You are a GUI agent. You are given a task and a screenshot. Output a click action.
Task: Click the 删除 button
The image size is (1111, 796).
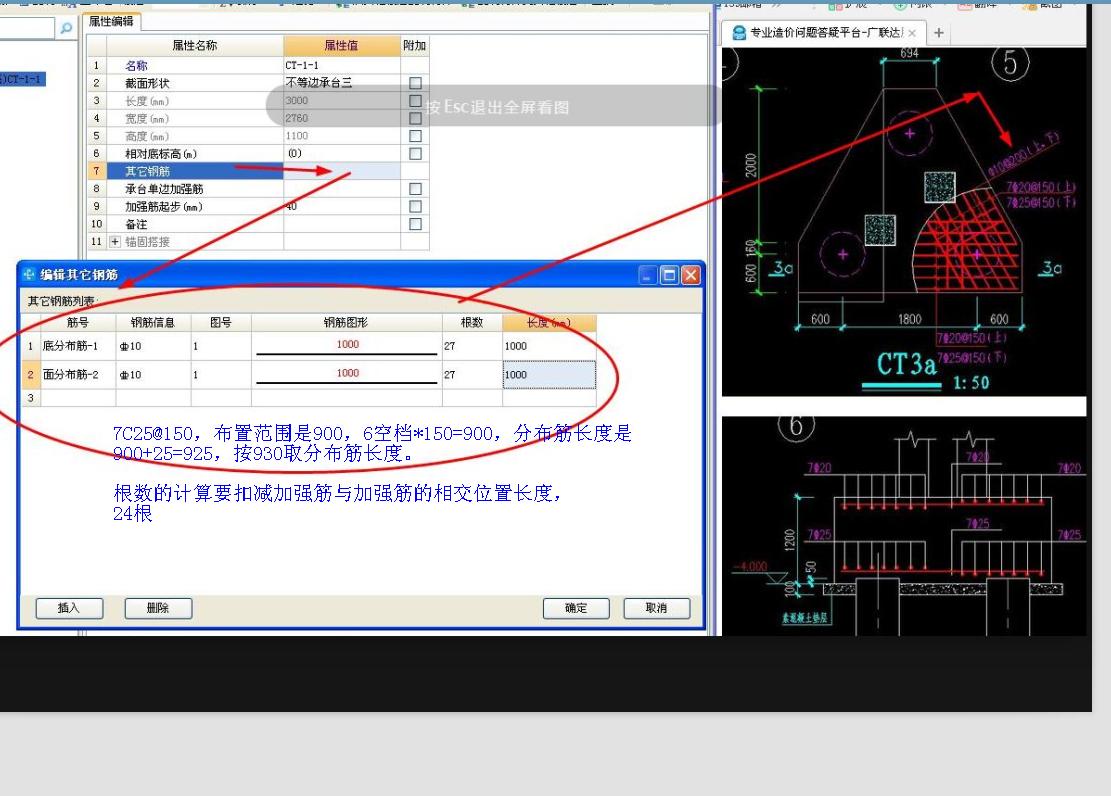click(158, 608)
